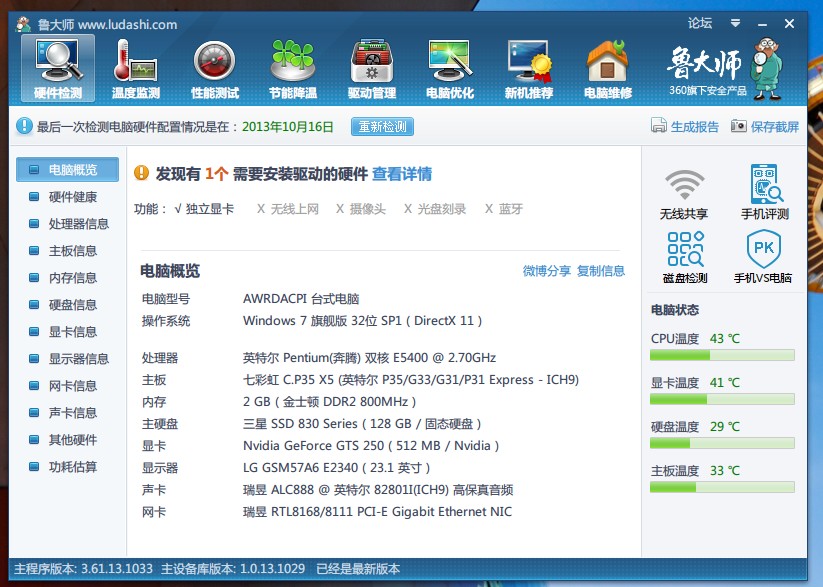Go to 显卡信息 graphics card page
The image size is (823, 587).
click(73, 332)
